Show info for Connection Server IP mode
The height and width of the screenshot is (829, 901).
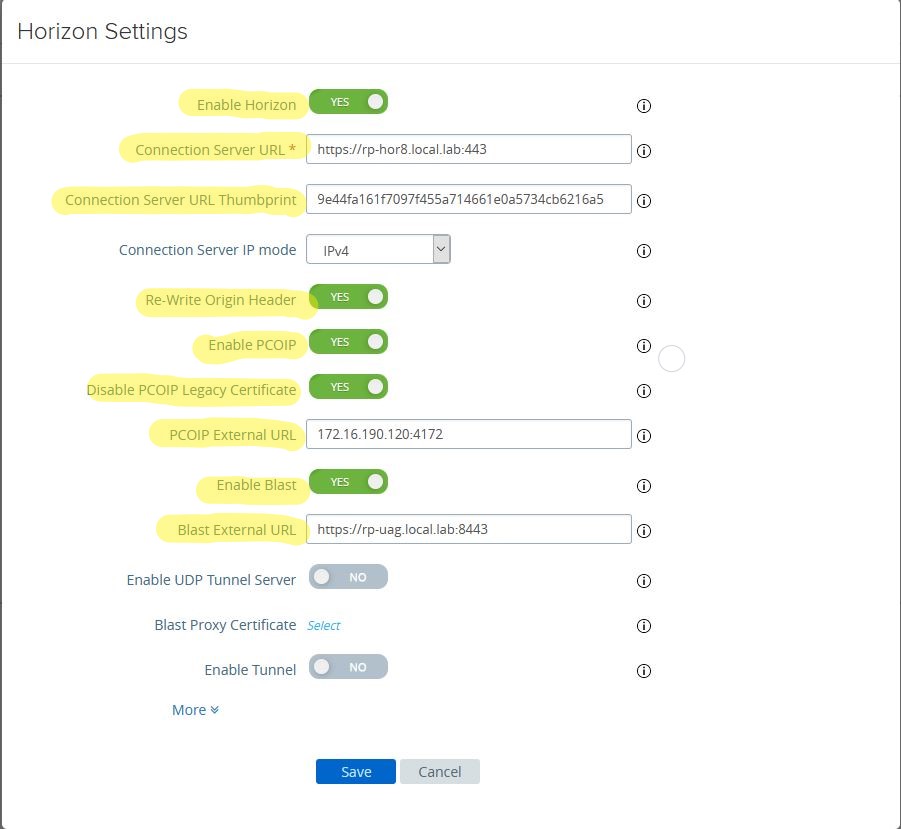point(644,250)
